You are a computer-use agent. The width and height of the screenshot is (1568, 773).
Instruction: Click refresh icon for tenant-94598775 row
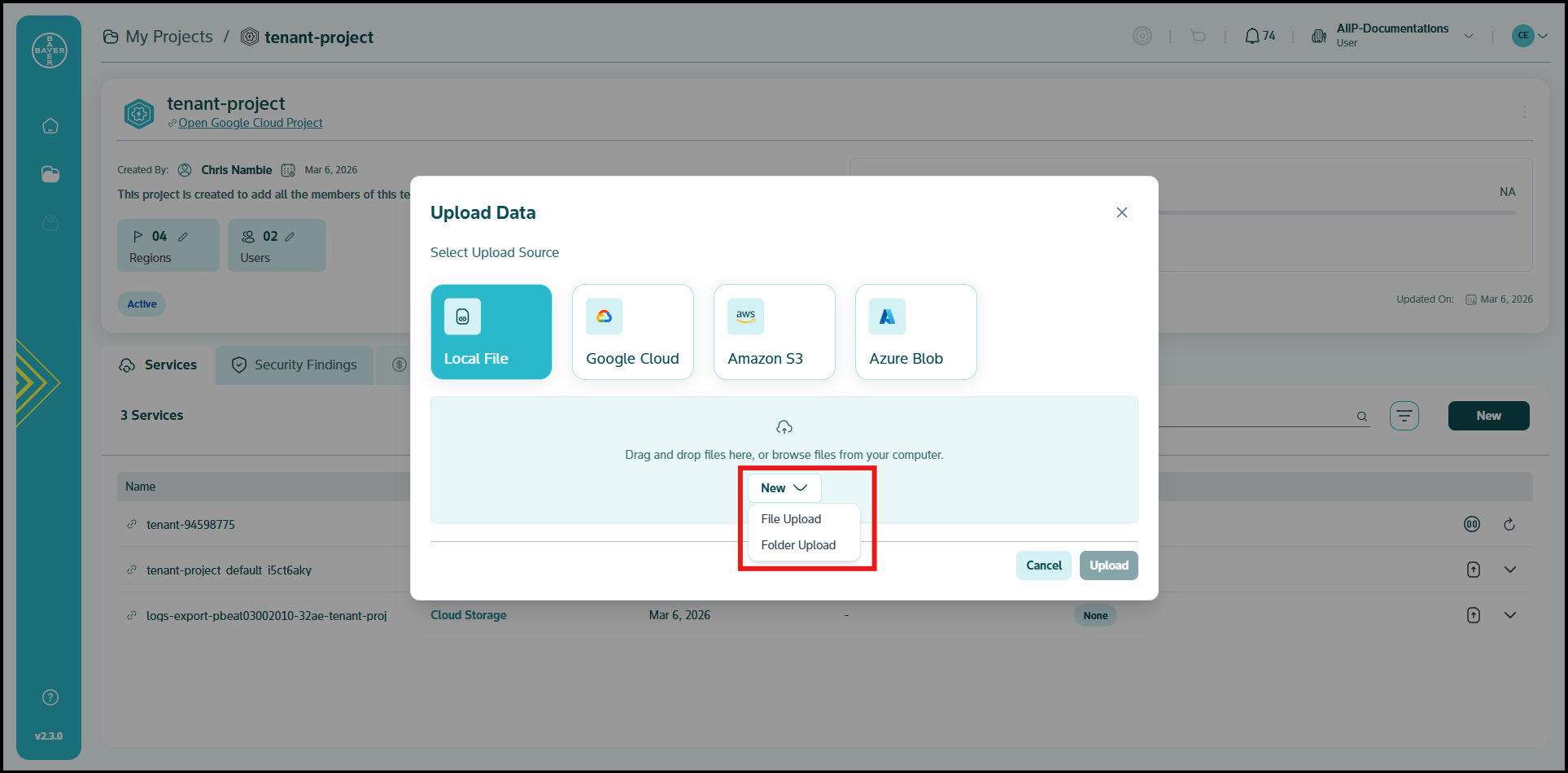click(x=1509, y=525)
